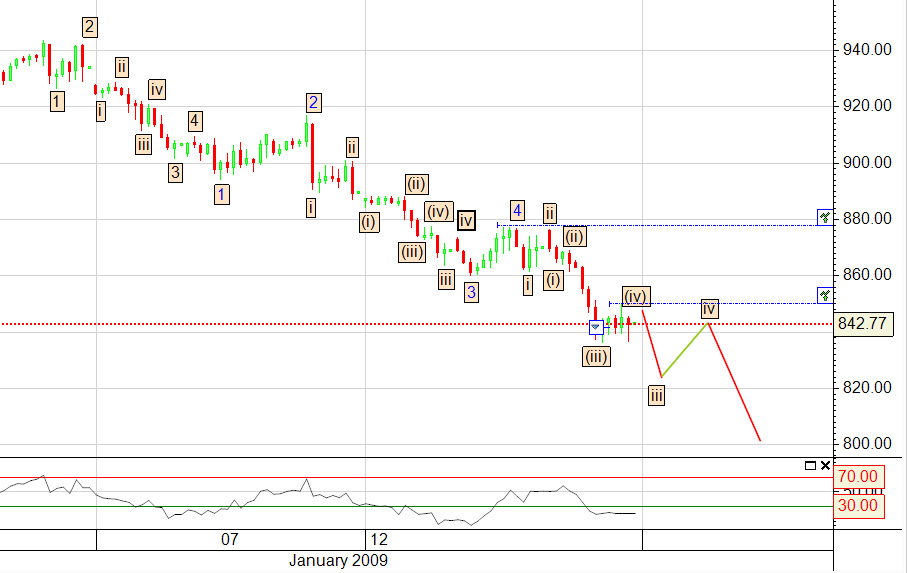Click the iv label left of black label 4

pos(157,90)
